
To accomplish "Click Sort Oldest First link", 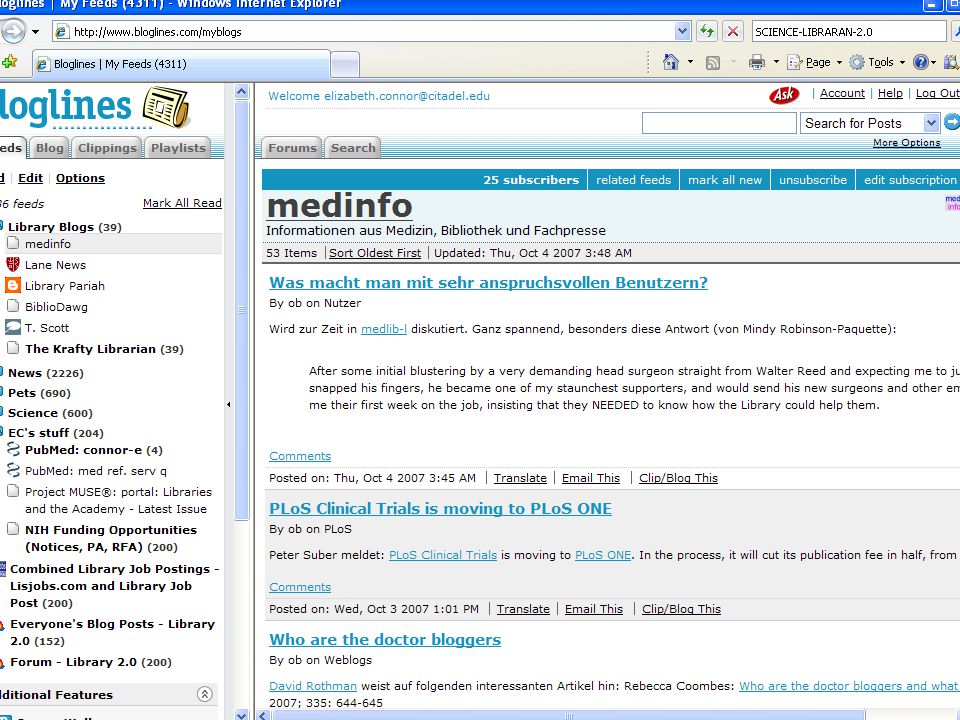I will pyautogui.click(x=375, y=253).
